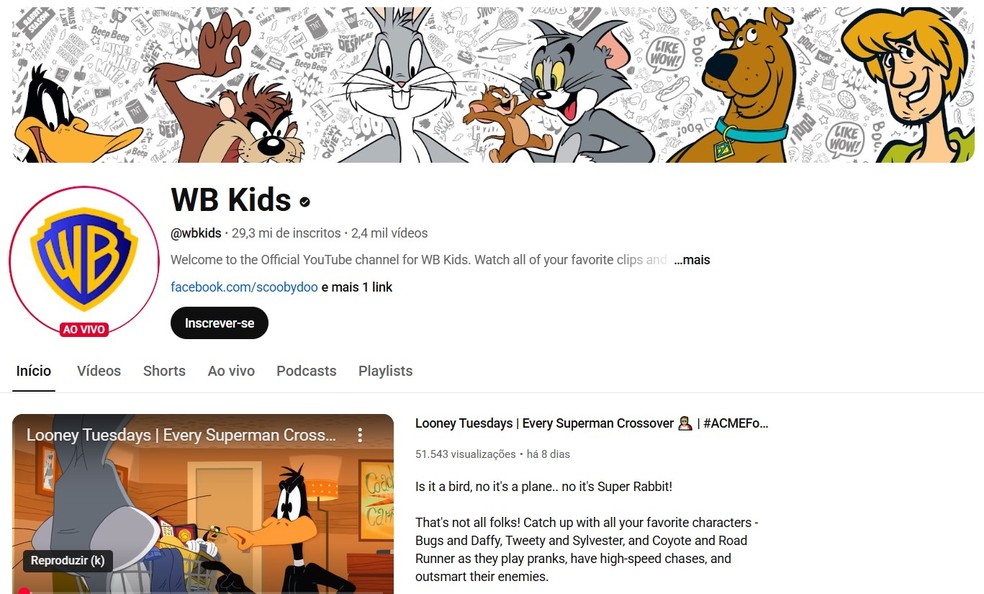Image resolution: width=984 pixels, height=594 pixels.
Task: Switch to the Podcasts tab
Action: click(x=306, y=371)
